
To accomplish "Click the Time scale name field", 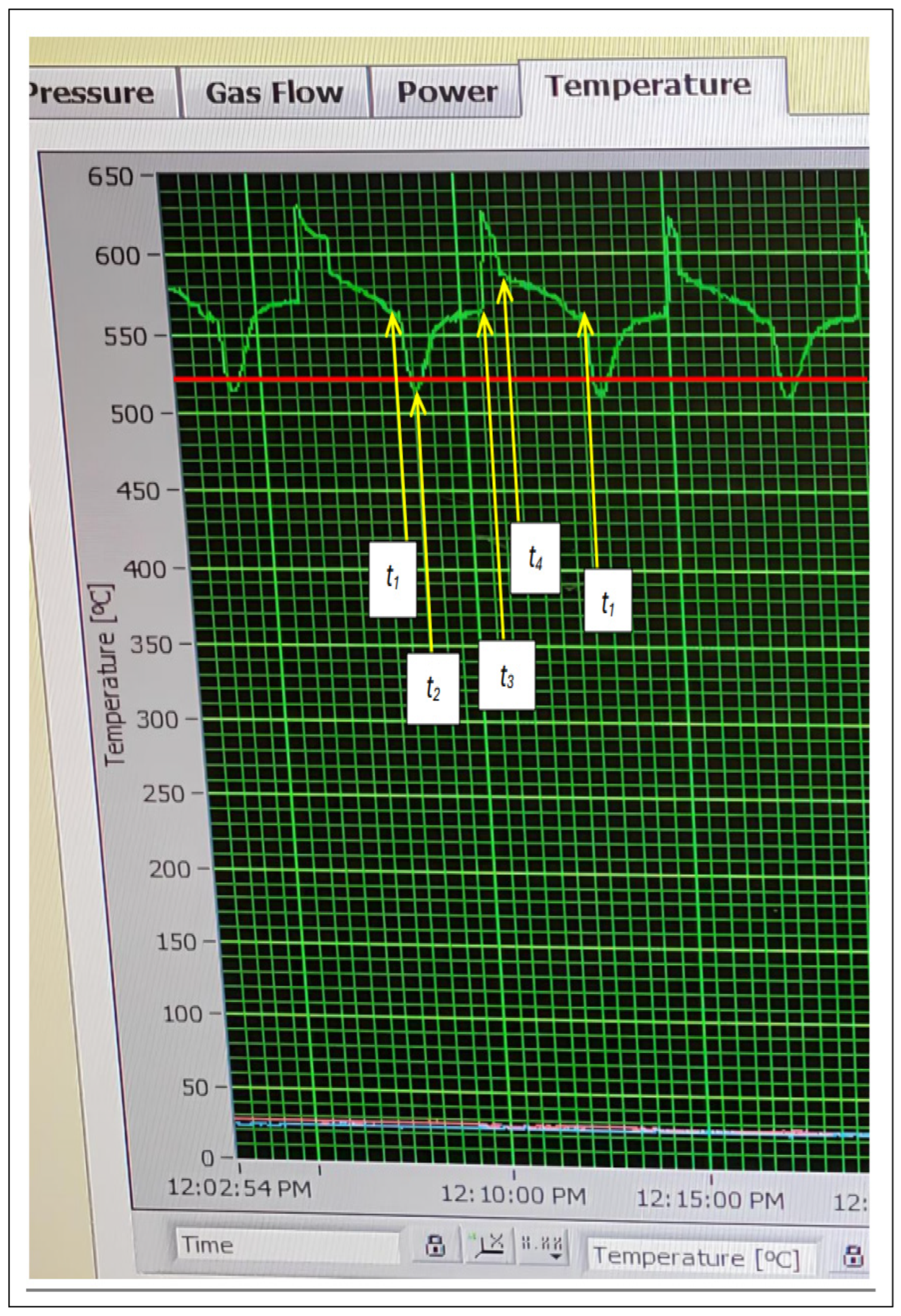I will coord(286,1246).
